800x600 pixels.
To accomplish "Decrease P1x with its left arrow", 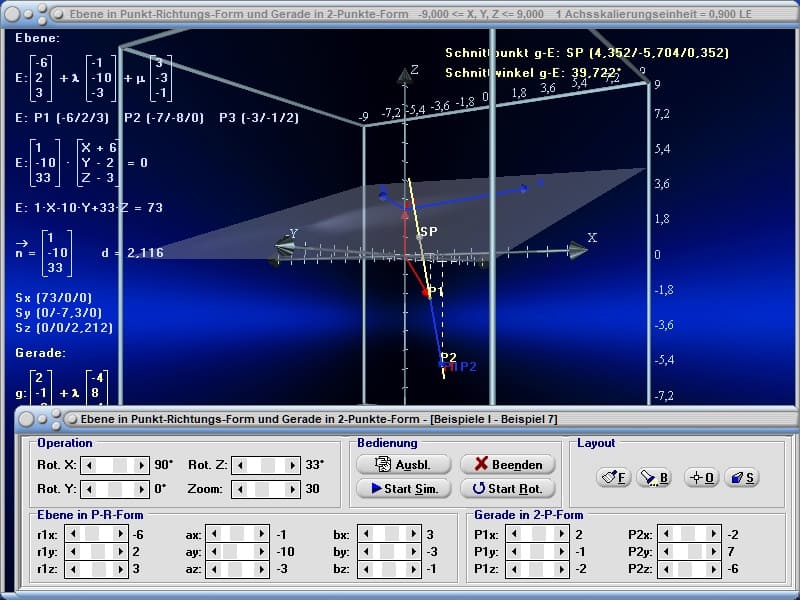I will click(x=514, y=534).
